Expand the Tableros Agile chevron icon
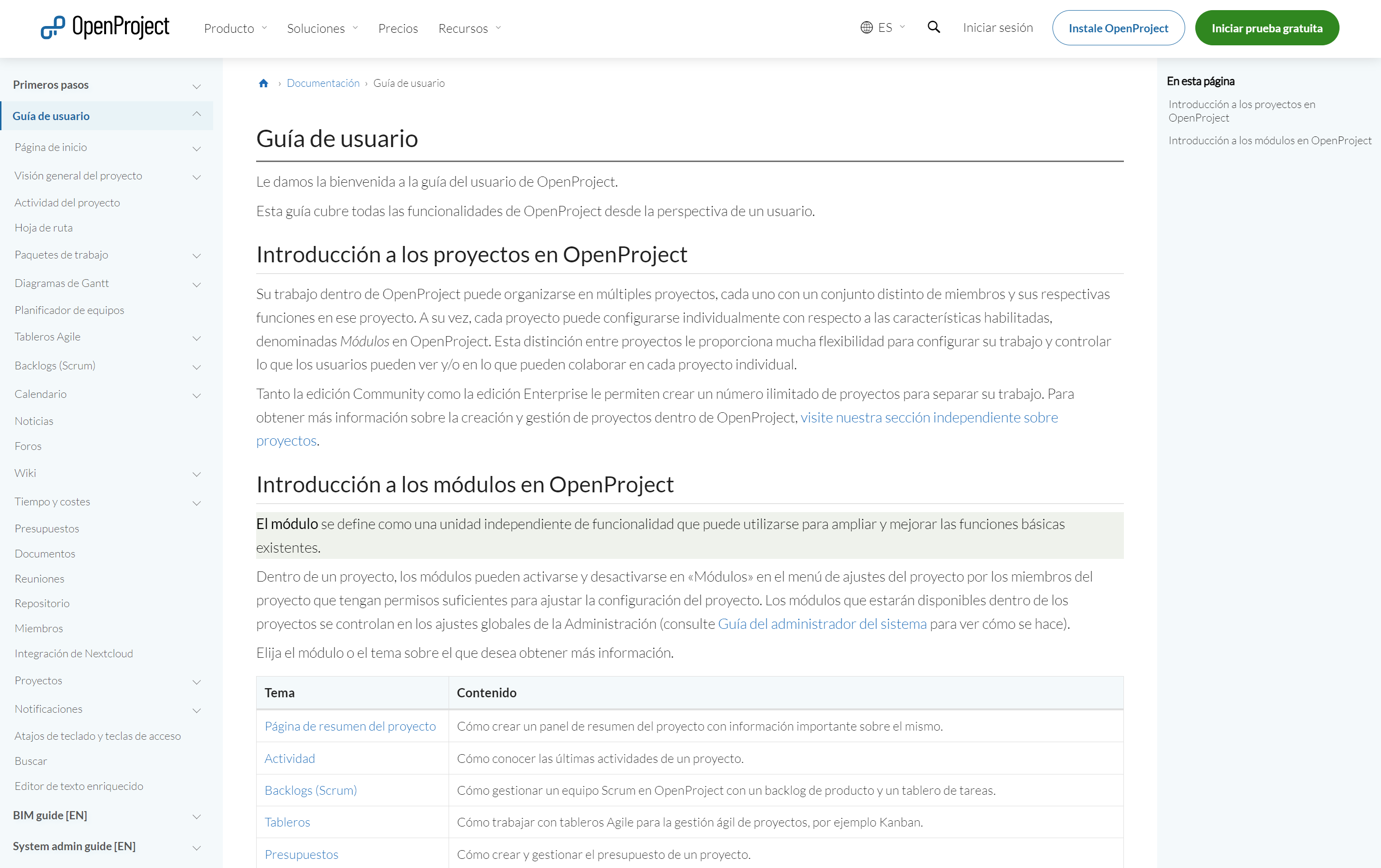1381x868 pixels. point(197,338)
